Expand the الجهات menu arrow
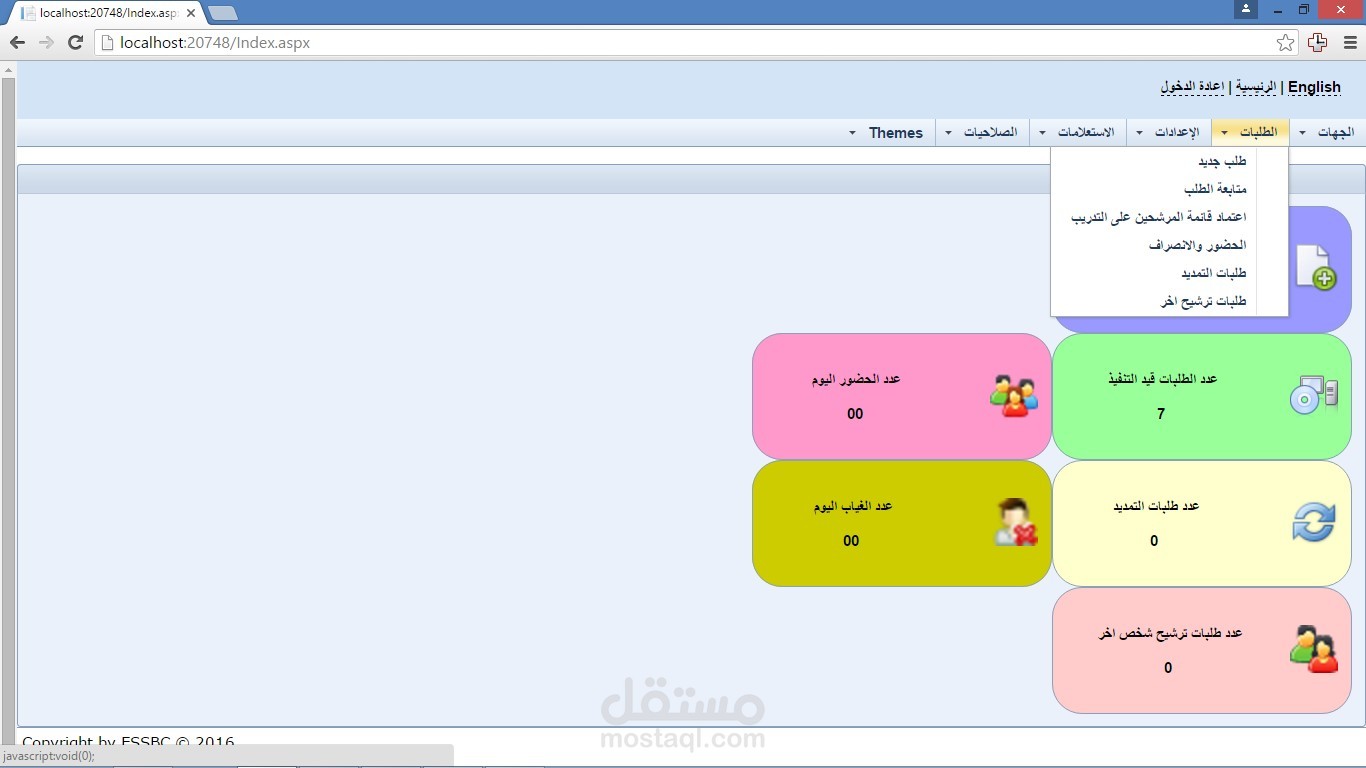 click(1302, 133)
